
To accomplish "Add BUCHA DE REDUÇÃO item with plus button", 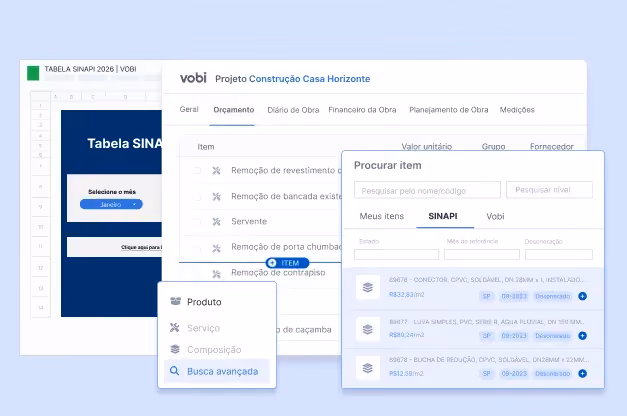I will tap(582, 374).
